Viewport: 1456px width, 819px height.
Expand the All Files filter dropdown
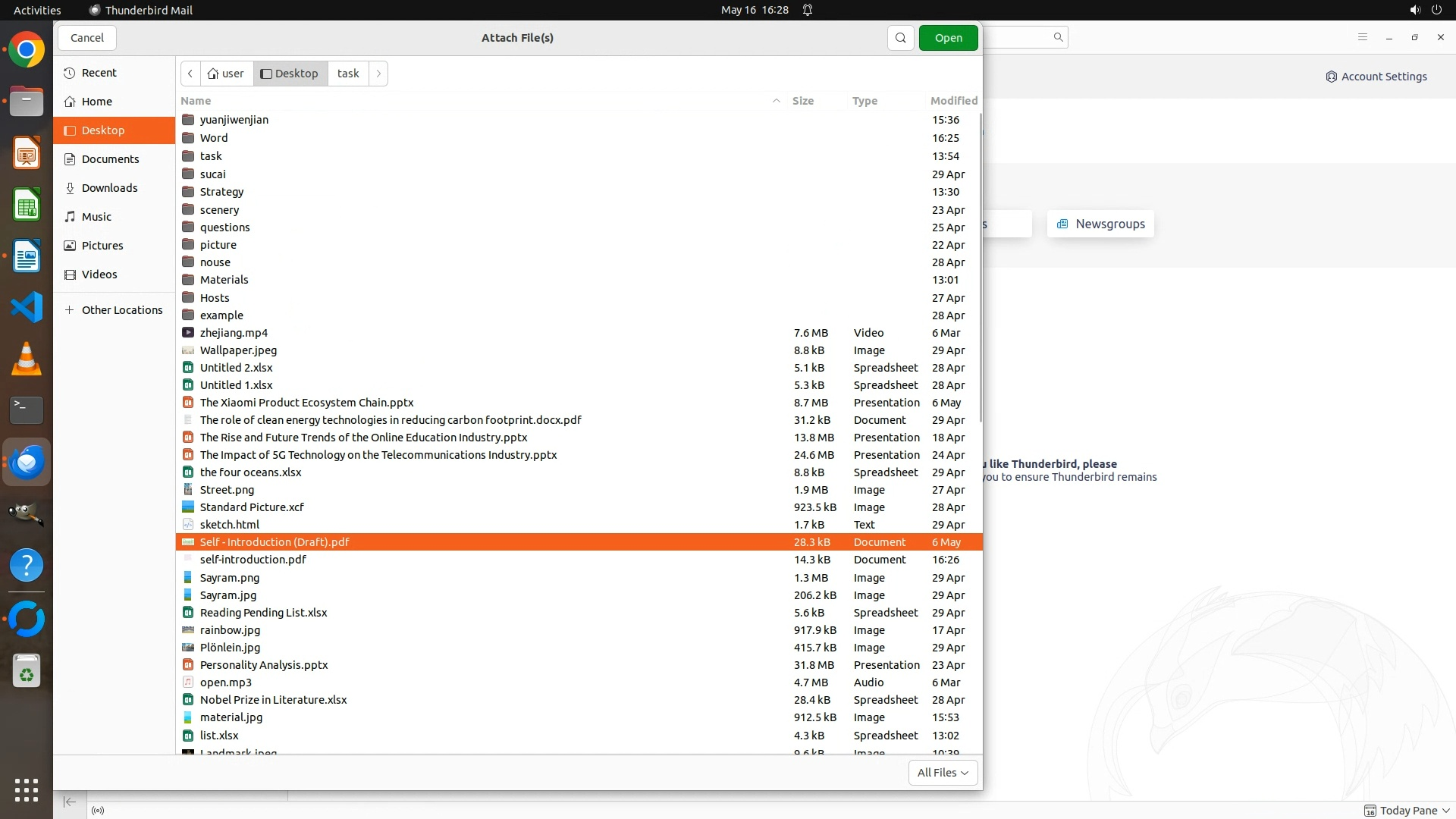(943, 773)
